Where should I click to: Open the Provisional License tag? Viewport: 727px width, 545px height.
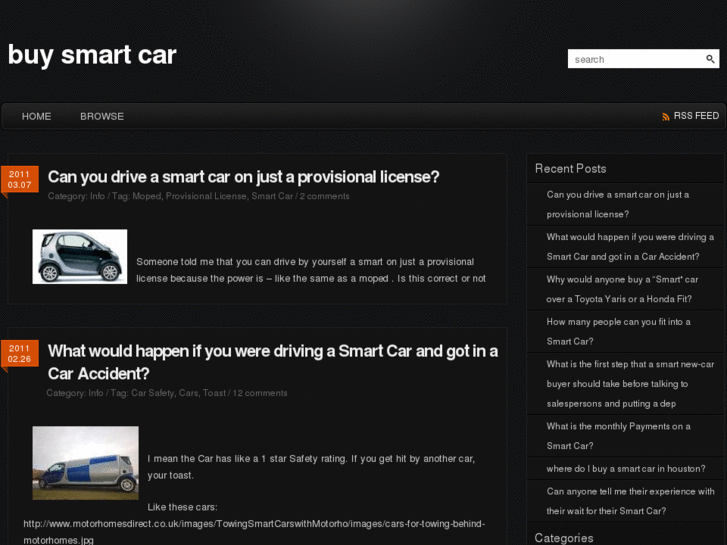pyautogui.click(x=206, y=196)
